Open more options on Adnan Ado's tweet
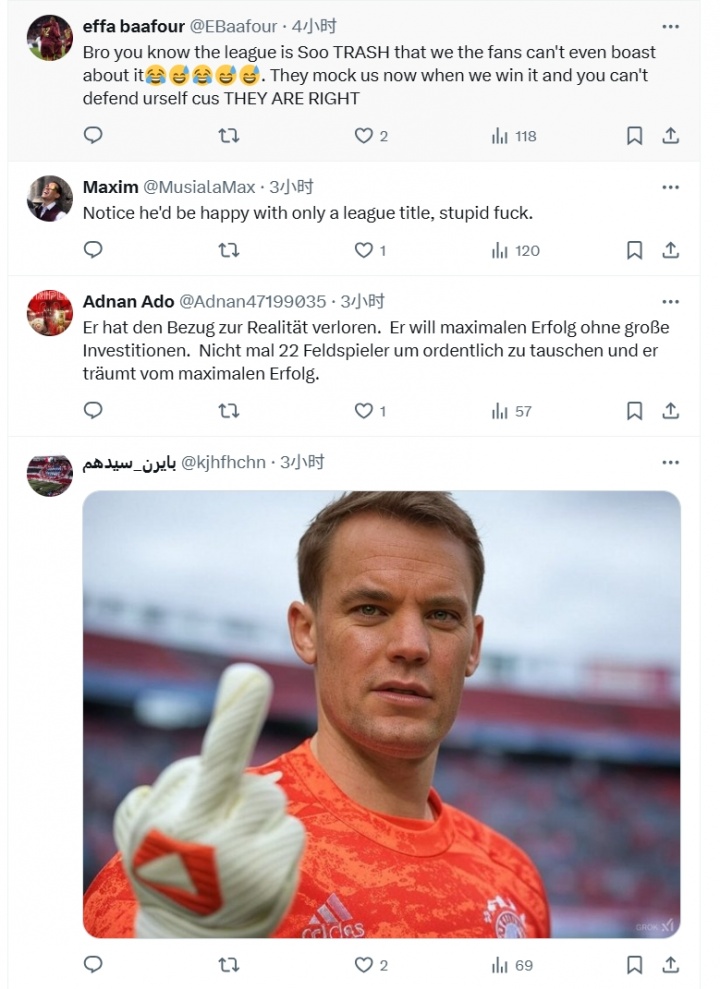This screenshot has height=989, width=720. pos(671,301)
